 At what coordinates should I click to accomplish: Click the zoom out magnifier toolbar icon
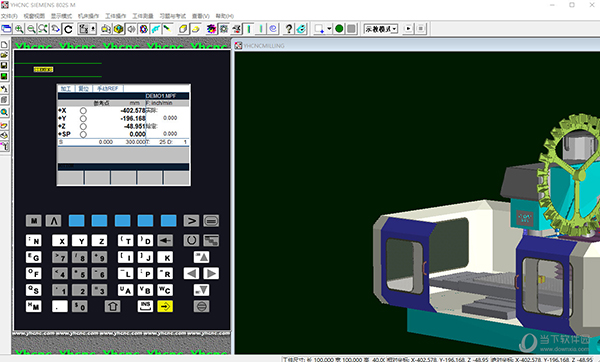tap(31, 29)
